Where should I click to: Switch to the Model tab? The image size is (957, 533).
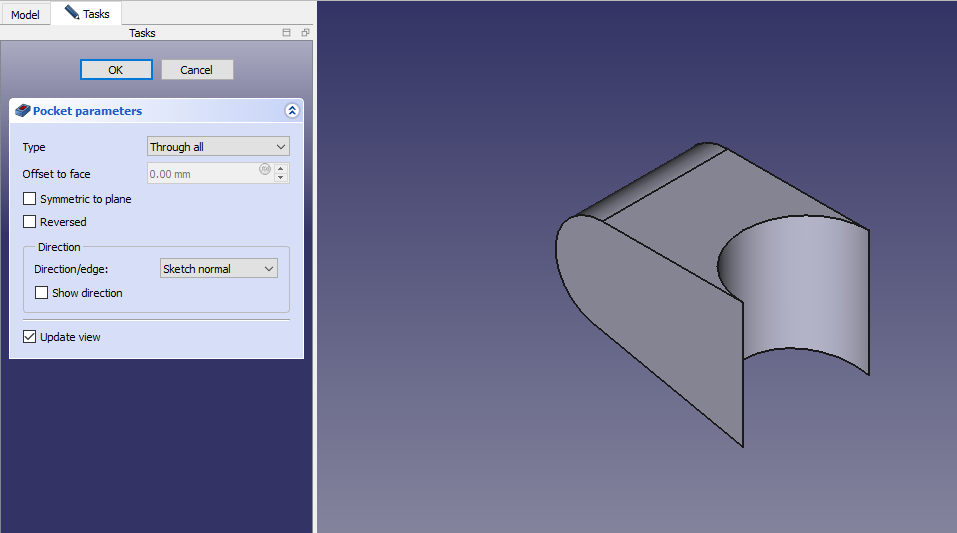pos(25,15)
